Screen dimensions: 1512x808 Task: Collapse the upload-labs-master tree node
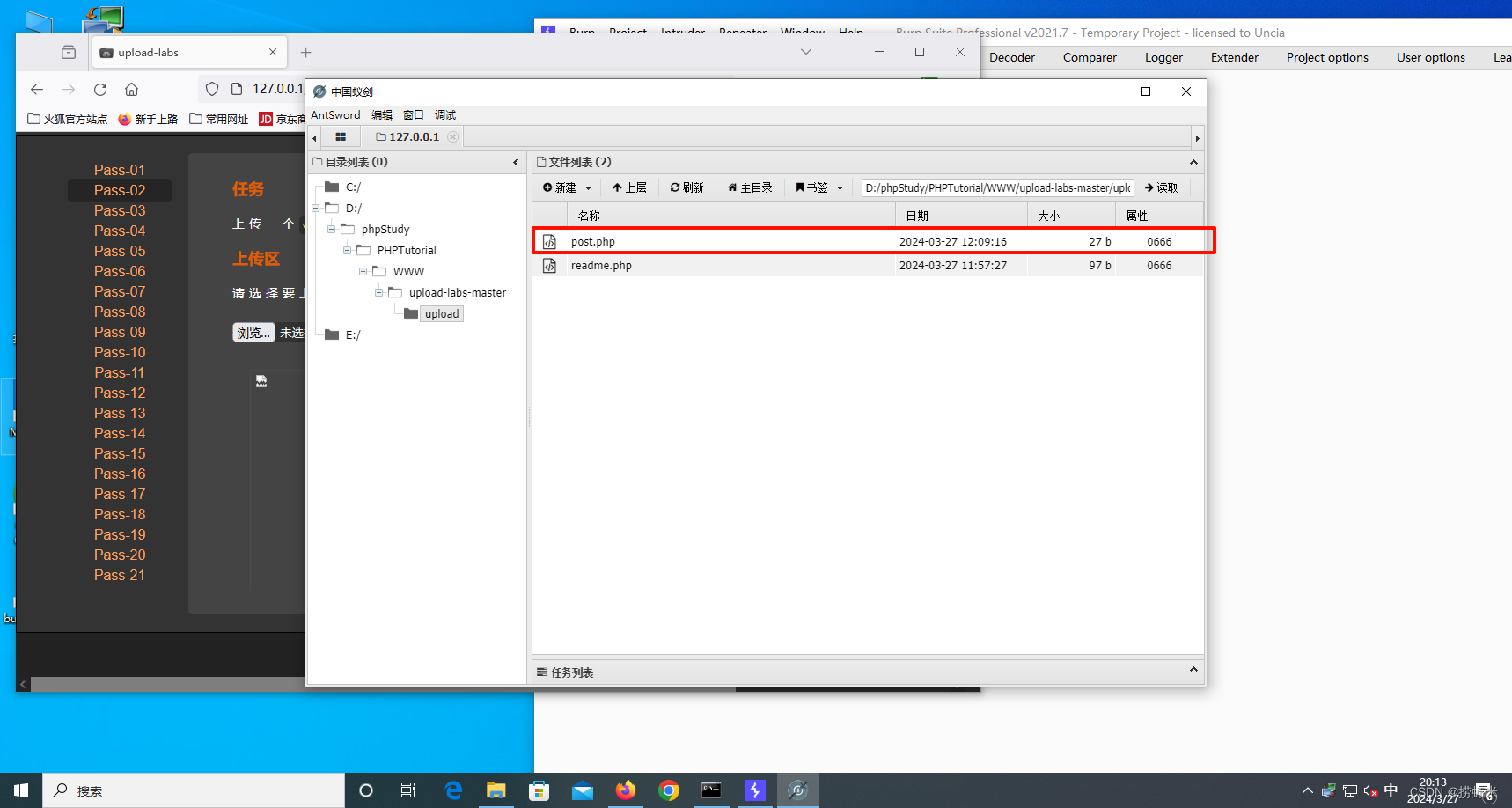379,293
